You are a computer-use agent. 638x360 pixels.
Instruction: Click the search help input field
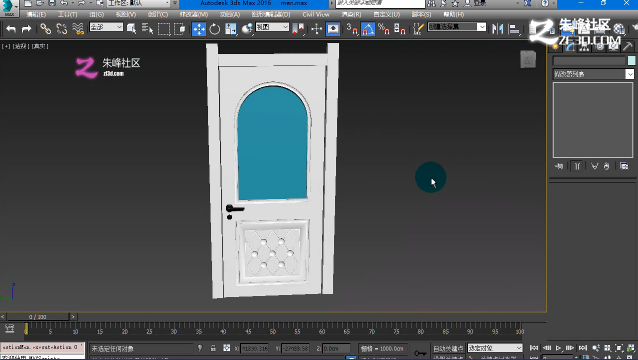[x=380, y=4]
